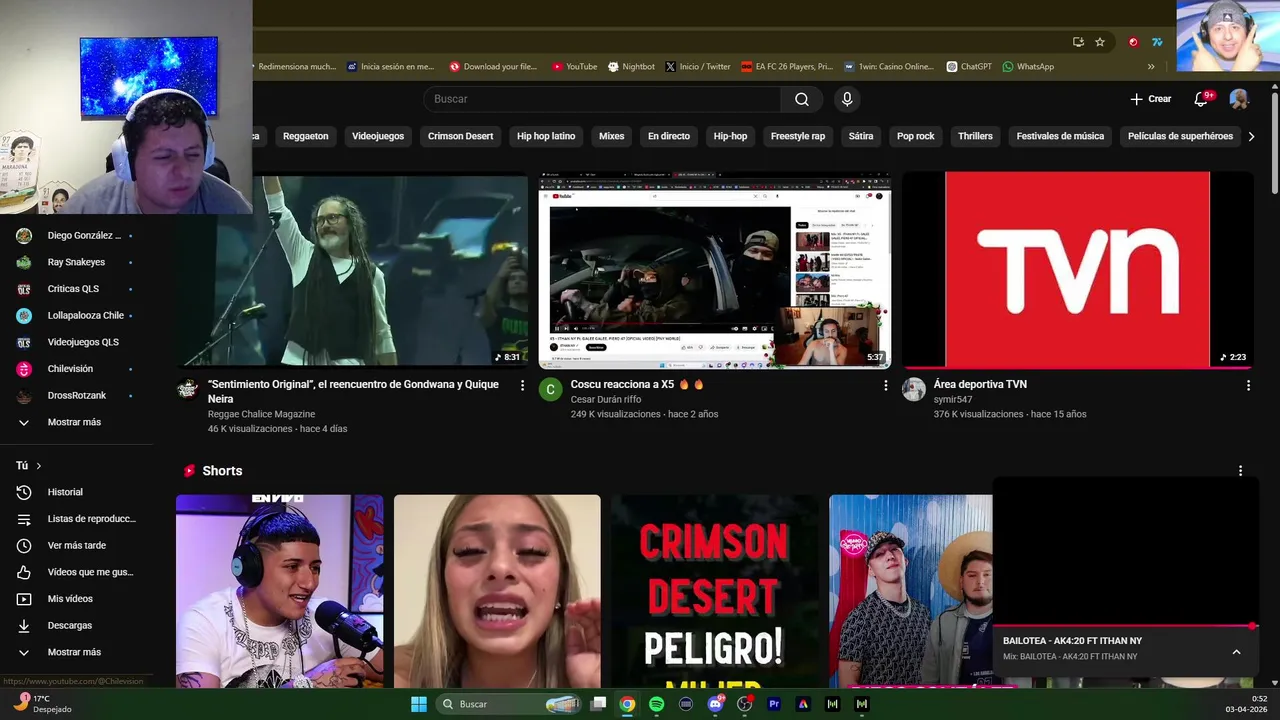This screenshot has width=1280, height=720.
Task: Open the Reggae Chalice Magazine channel avatar
Action: (x=187, y=389)
